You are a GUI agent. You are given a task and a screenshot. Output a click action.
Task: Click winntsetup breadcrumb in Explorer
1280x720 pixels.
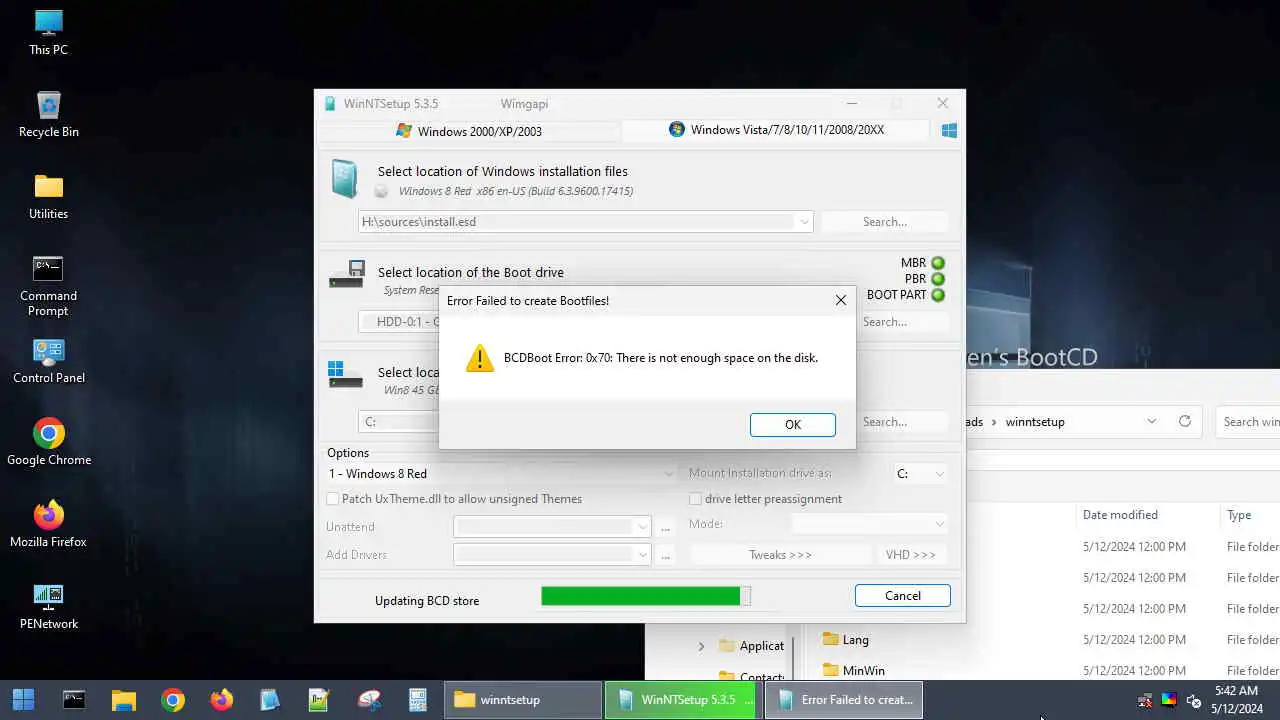(1035, 422)
